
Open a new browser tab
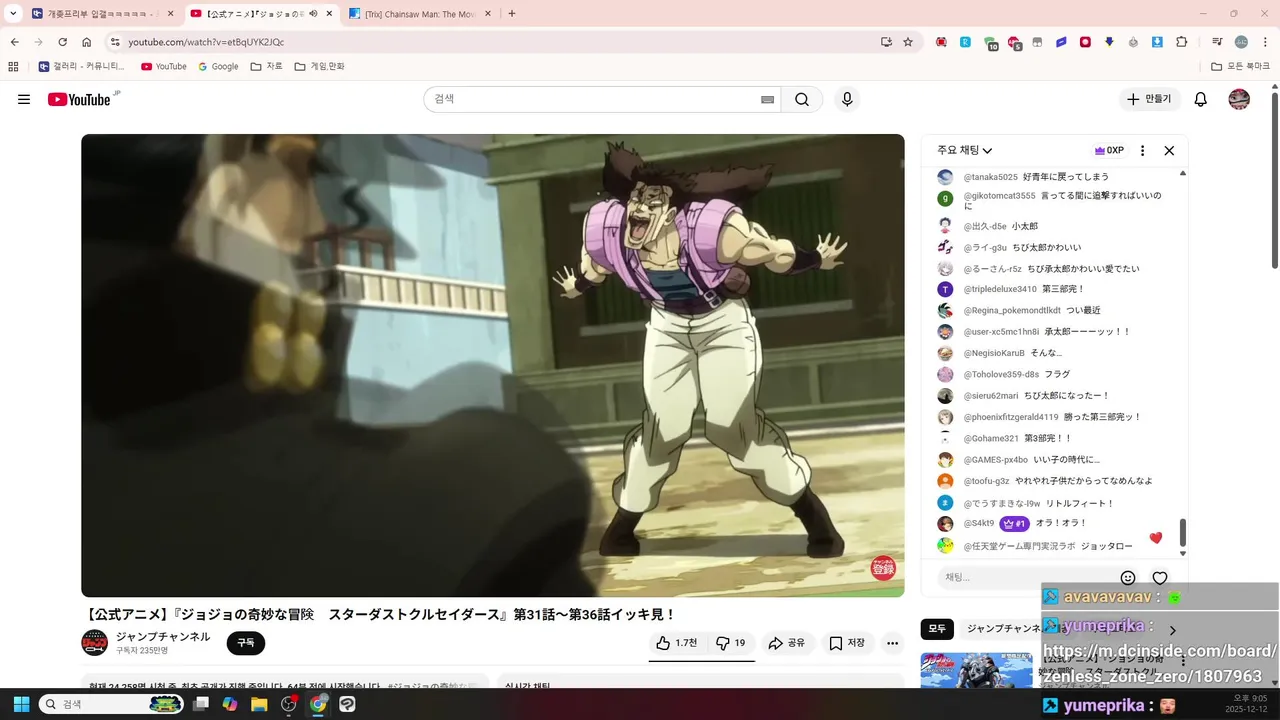[512, 14]
